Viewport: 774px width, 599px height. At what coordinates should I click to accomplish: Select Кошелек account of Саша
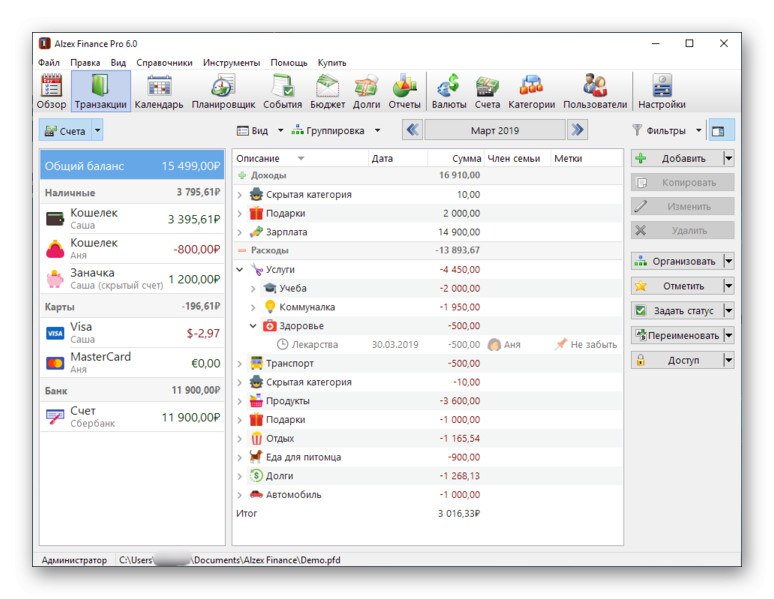click(x=132, y=219)
